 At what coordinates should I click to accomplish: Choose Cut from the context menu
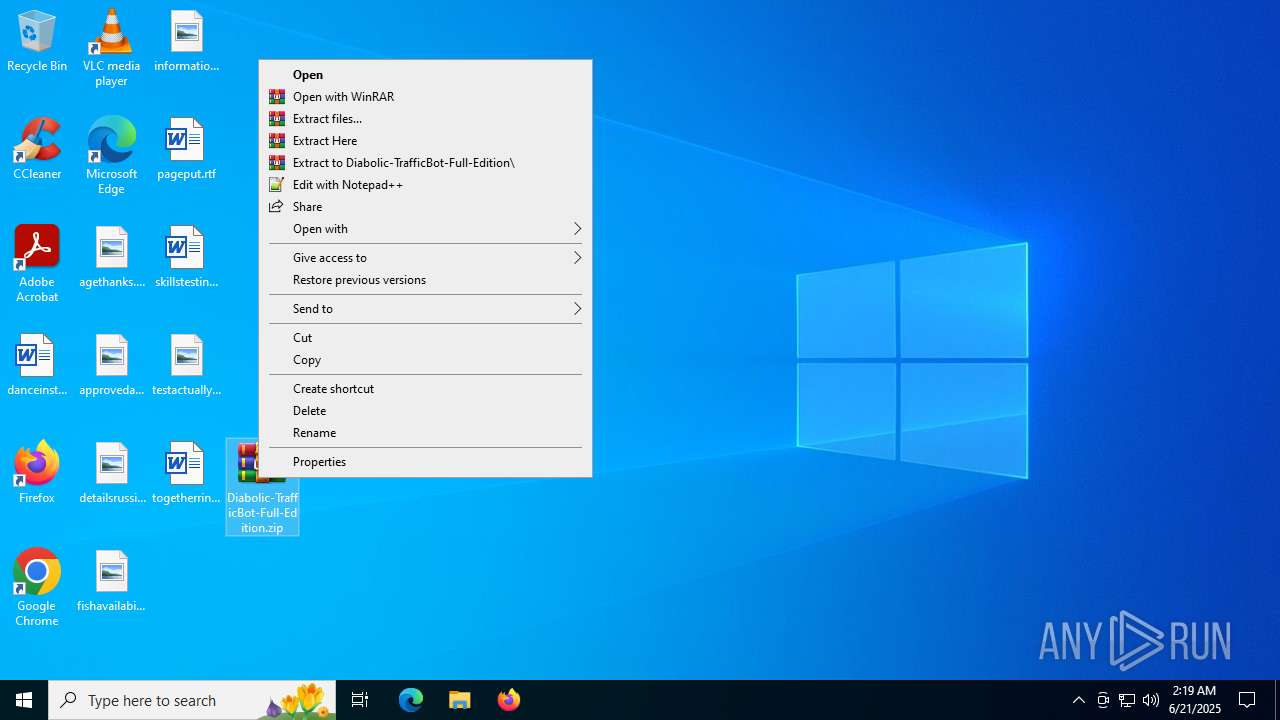click(425, 338)
